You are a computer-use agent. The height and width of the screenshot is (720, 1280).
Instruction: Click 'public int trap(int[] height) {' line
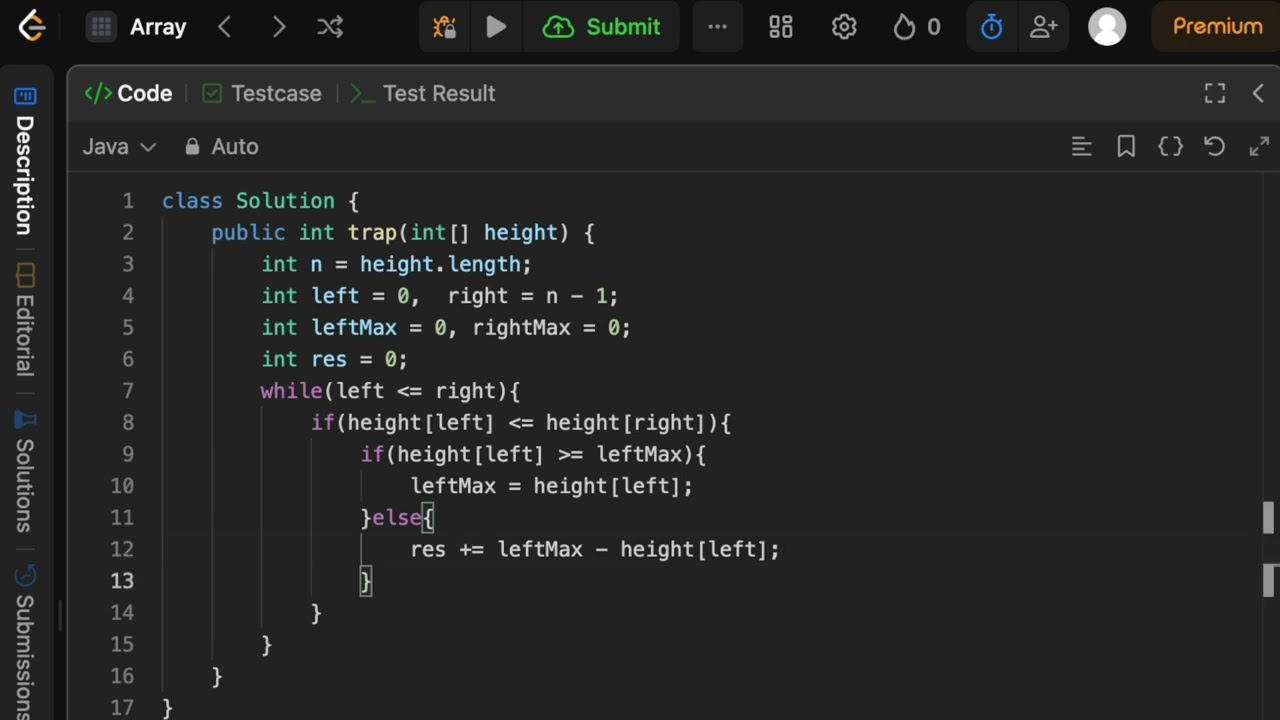403,233
